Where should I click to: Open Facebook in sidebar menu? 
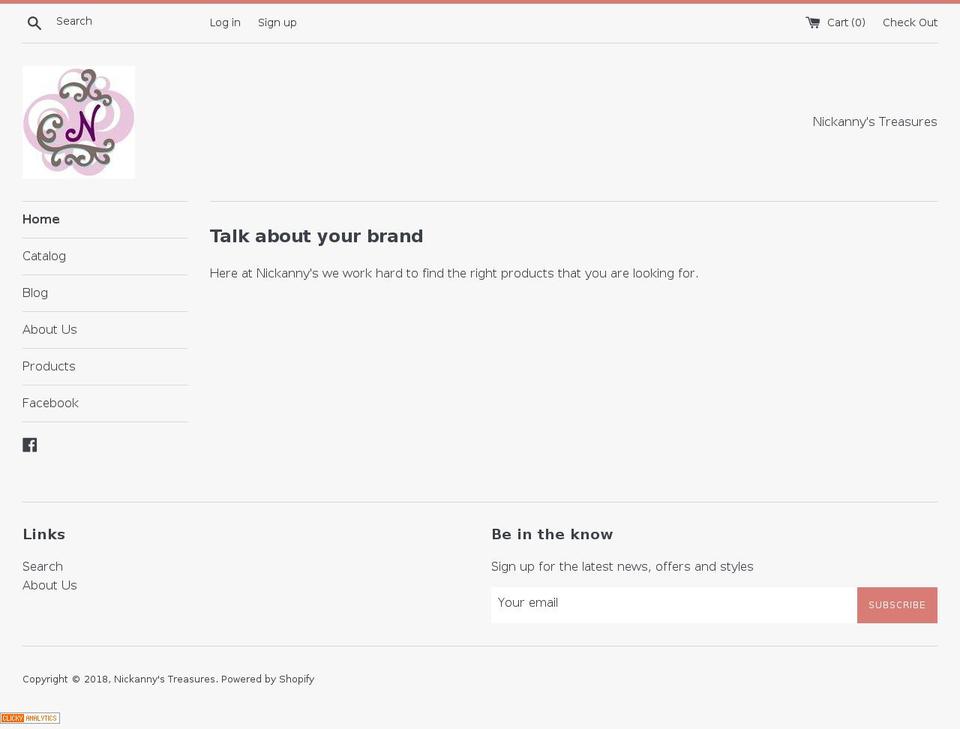pyautogui.click(x=50, y=403)
